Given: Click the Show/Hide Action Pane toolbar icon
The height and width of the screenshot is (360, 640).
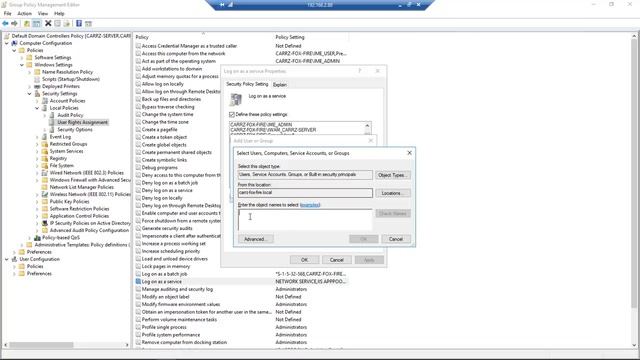Looking at the screenshot, I should tap(88, 24).
